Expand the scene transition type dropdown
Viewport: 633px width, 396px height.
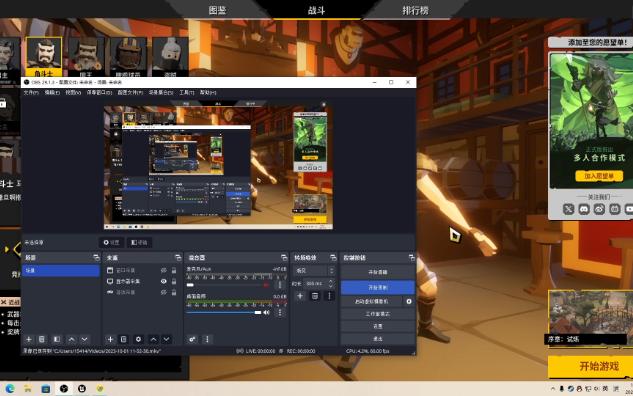pos(314,270)
